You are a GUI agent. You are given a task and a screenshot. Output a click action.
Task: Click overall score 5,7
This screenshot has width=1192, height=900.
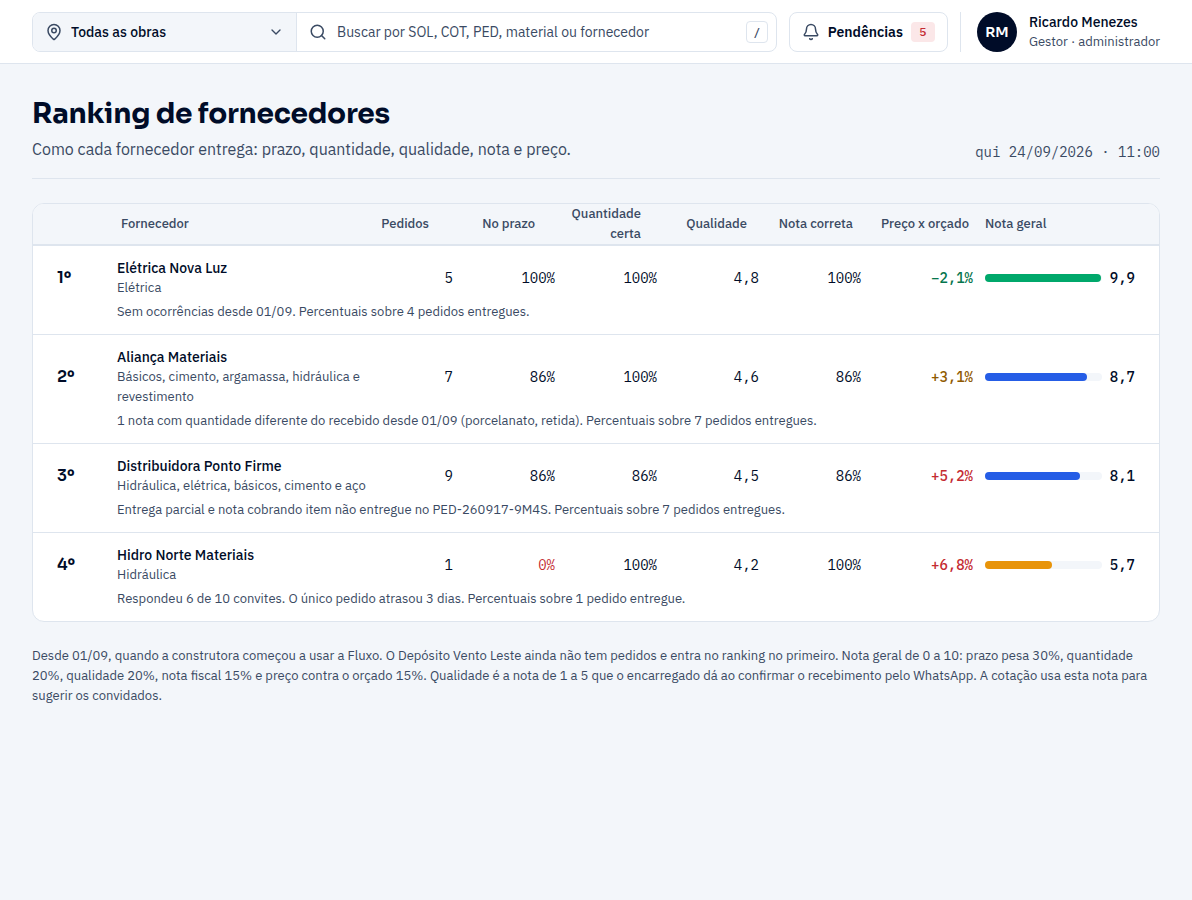pyautogui.click(x=1122, y=565)
